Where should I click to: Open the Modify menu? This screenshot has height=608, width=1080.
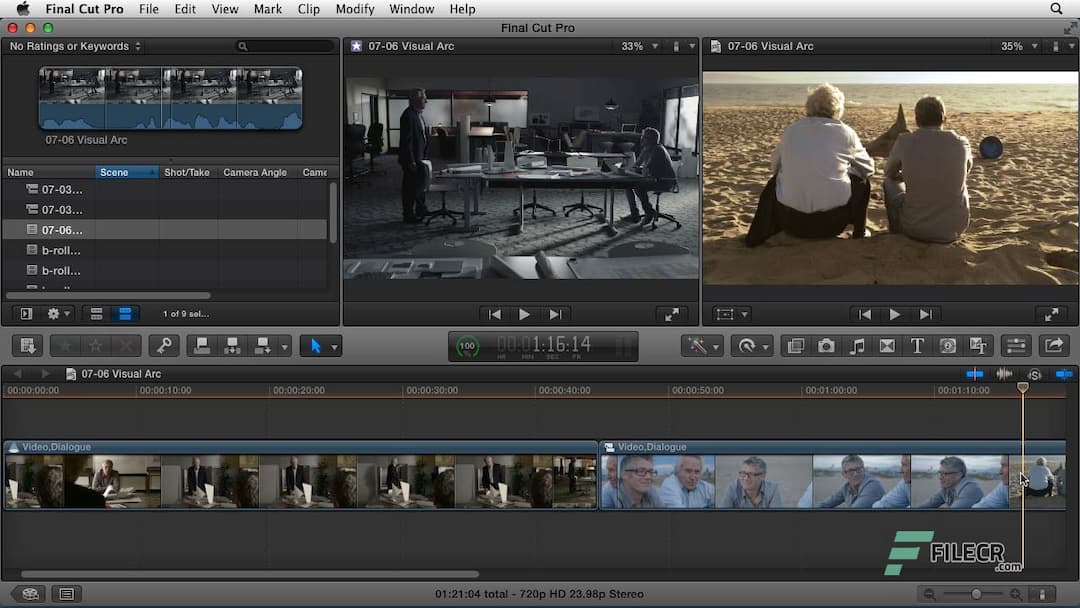point(354,9)
